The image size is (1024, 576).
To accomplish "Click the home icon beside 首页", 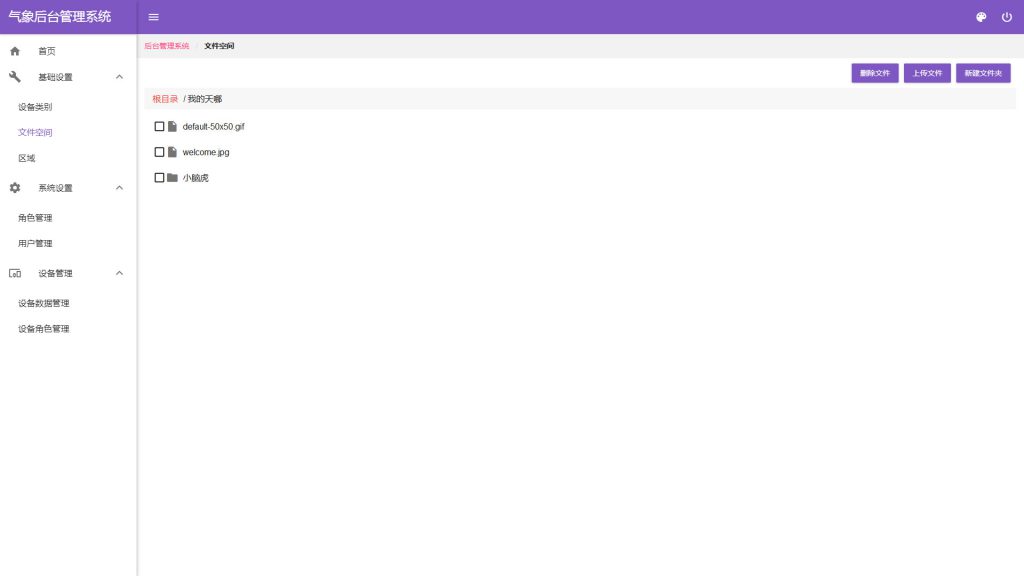I will pos(15,51).
